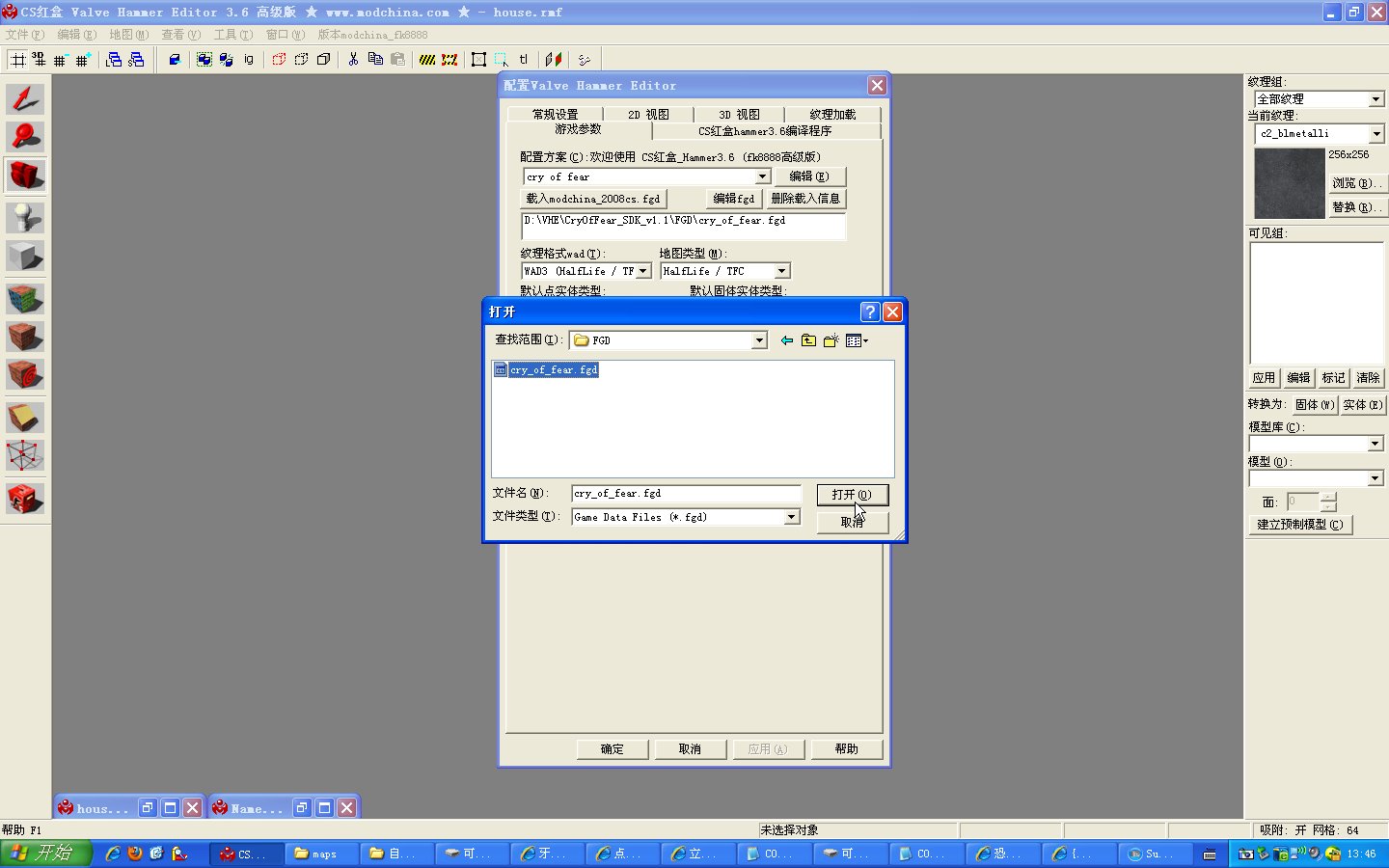Switch to the 常规设置 tab
The height and width of the screenshot is (868, 1389).
click(556, 114)
